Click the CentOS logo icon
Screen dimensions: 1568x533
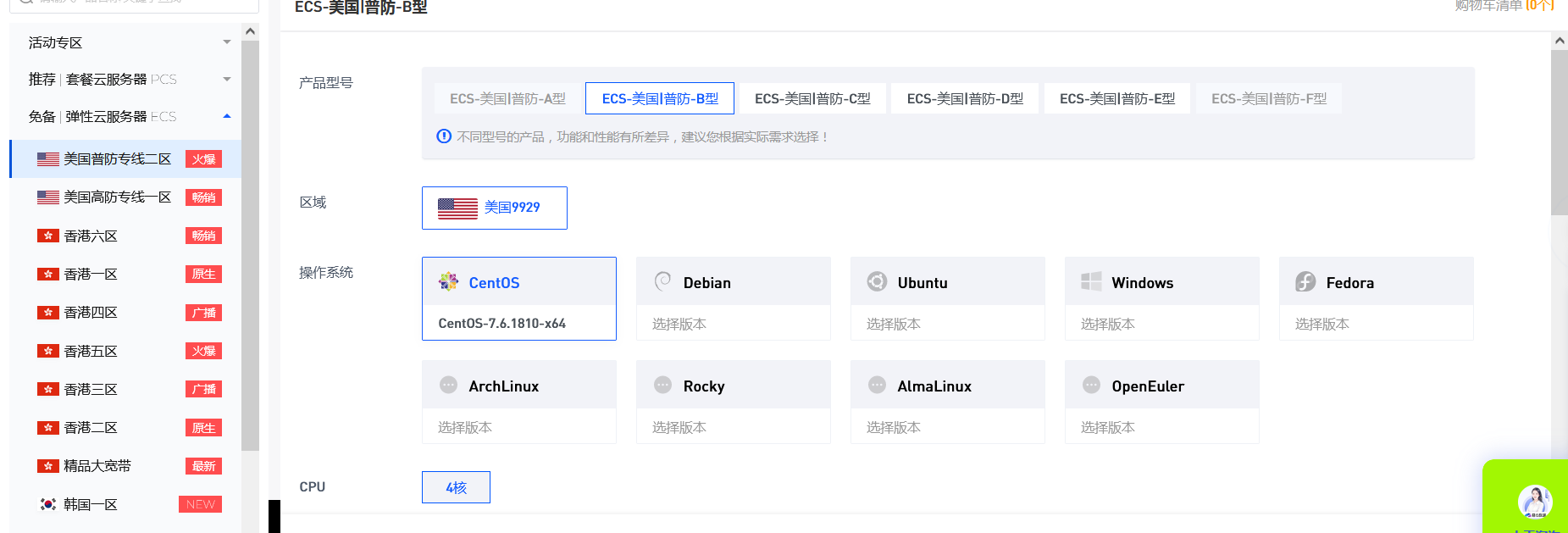click(x=448, y=281)
